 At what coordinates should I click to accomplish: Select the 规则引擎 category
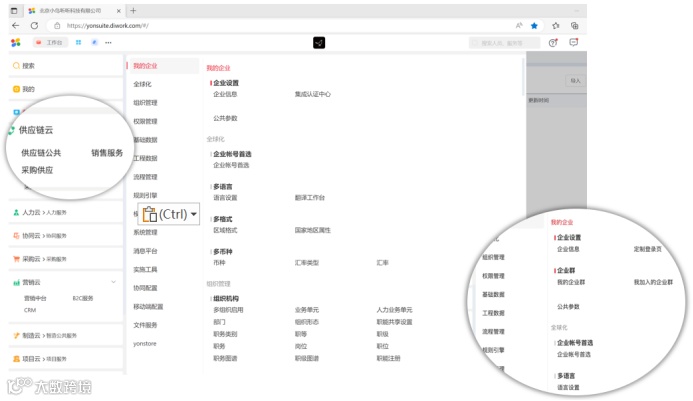[x=145, y=195]
